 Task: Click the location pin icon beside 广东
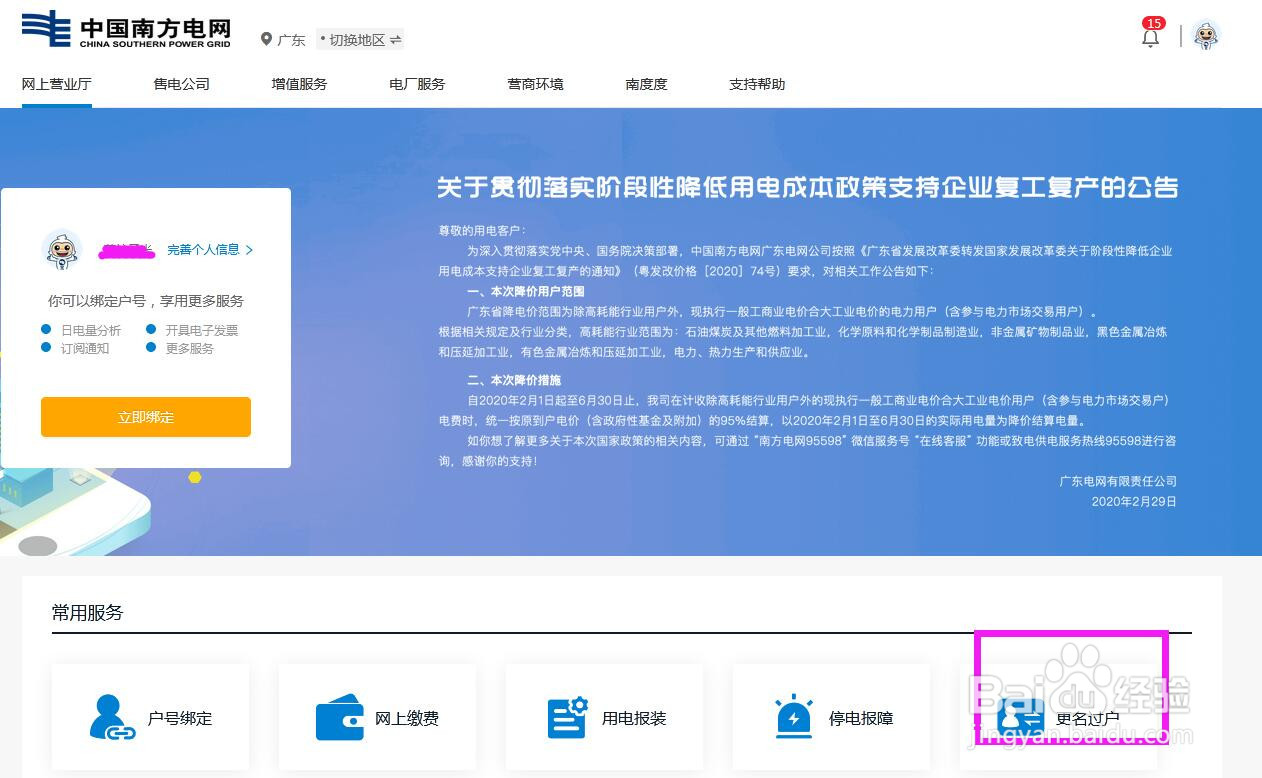coord(266,40)
